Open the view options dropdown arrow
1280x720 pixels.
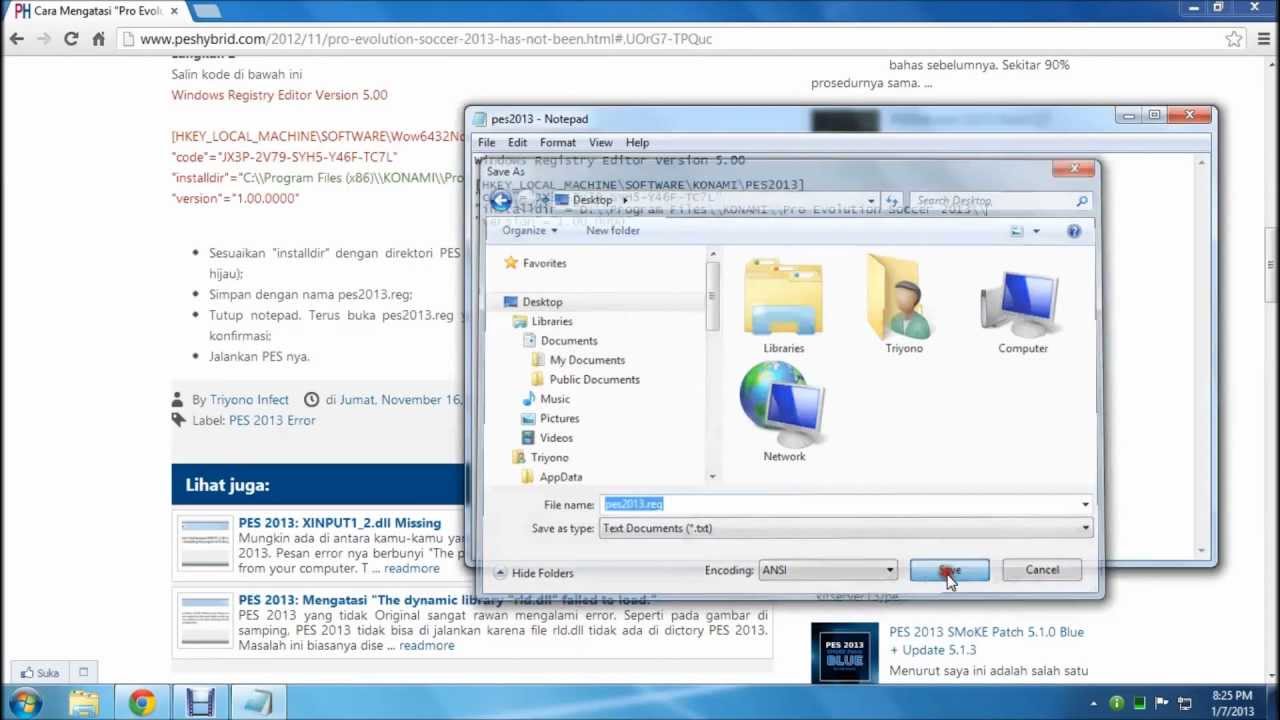1036,231
